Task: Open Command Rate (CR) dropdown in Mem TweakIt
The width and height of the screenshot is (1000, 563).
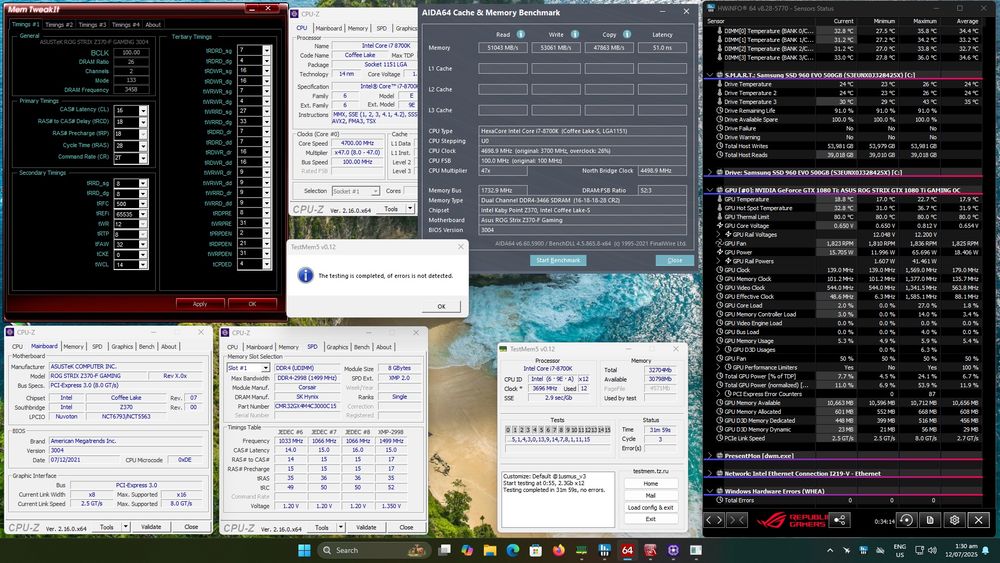Action: point(143,157)
